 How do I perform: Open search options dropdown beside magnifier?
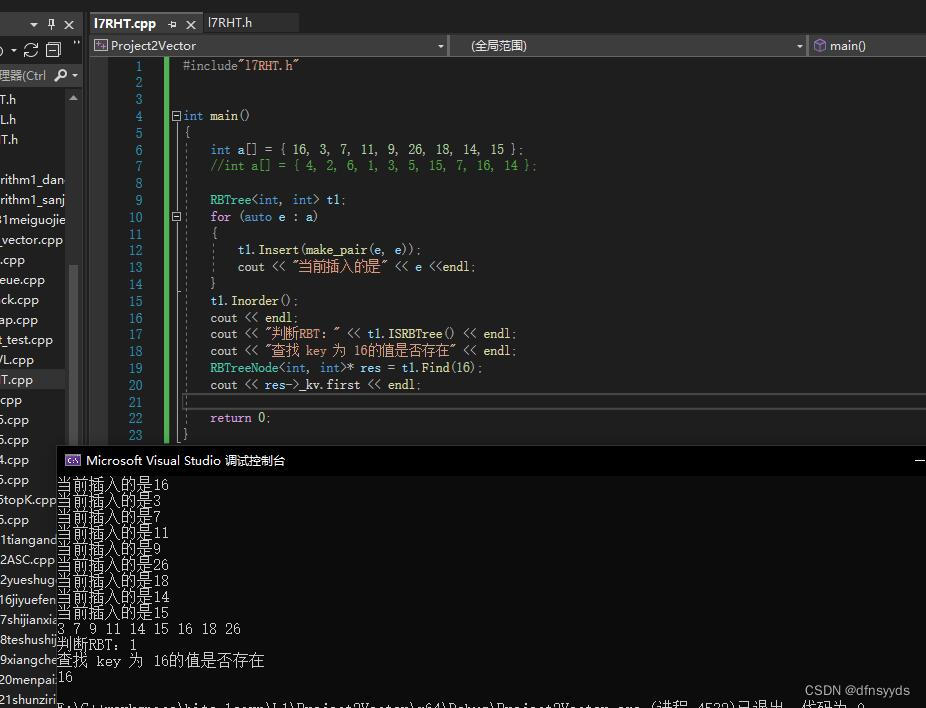click(x=75, y=76)
